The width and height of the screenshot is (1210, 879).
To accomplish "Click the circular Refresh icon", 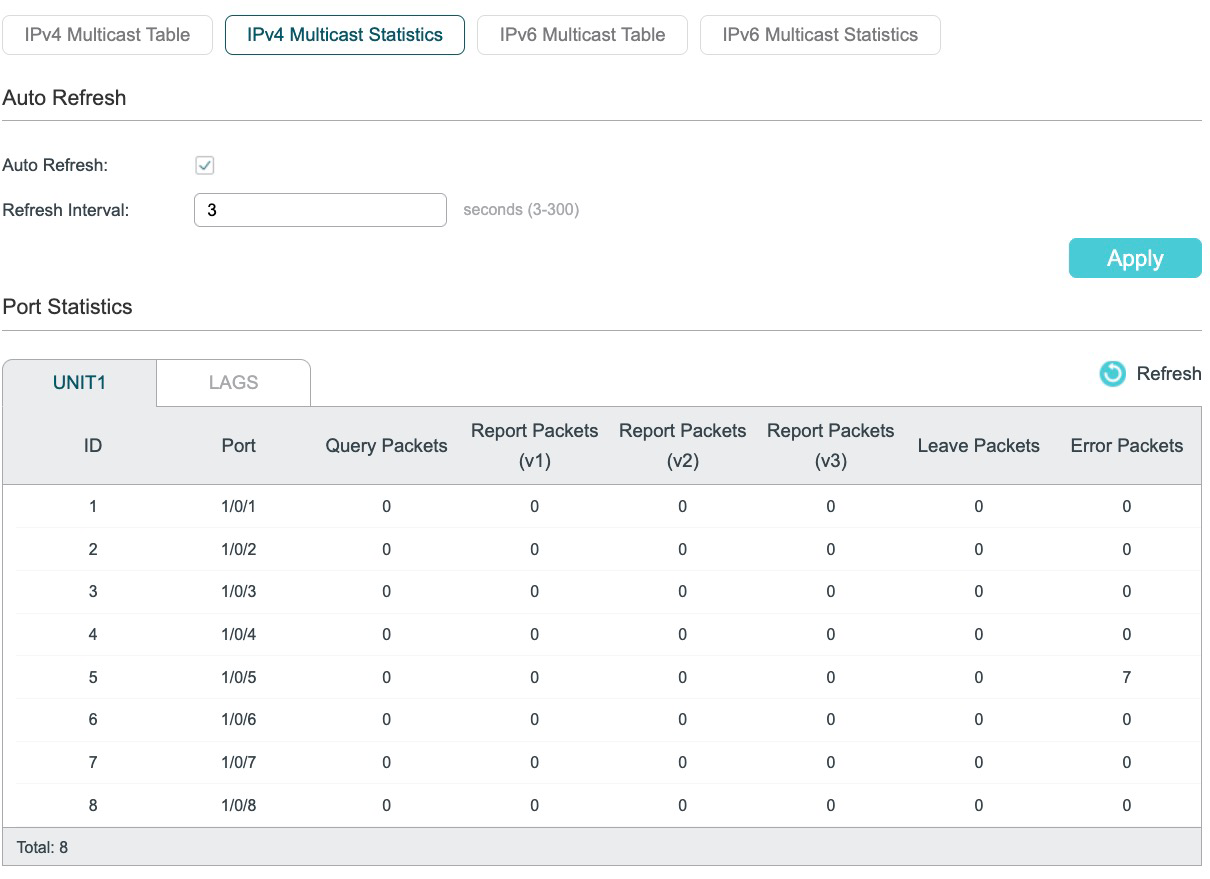I will [1112, 374].
